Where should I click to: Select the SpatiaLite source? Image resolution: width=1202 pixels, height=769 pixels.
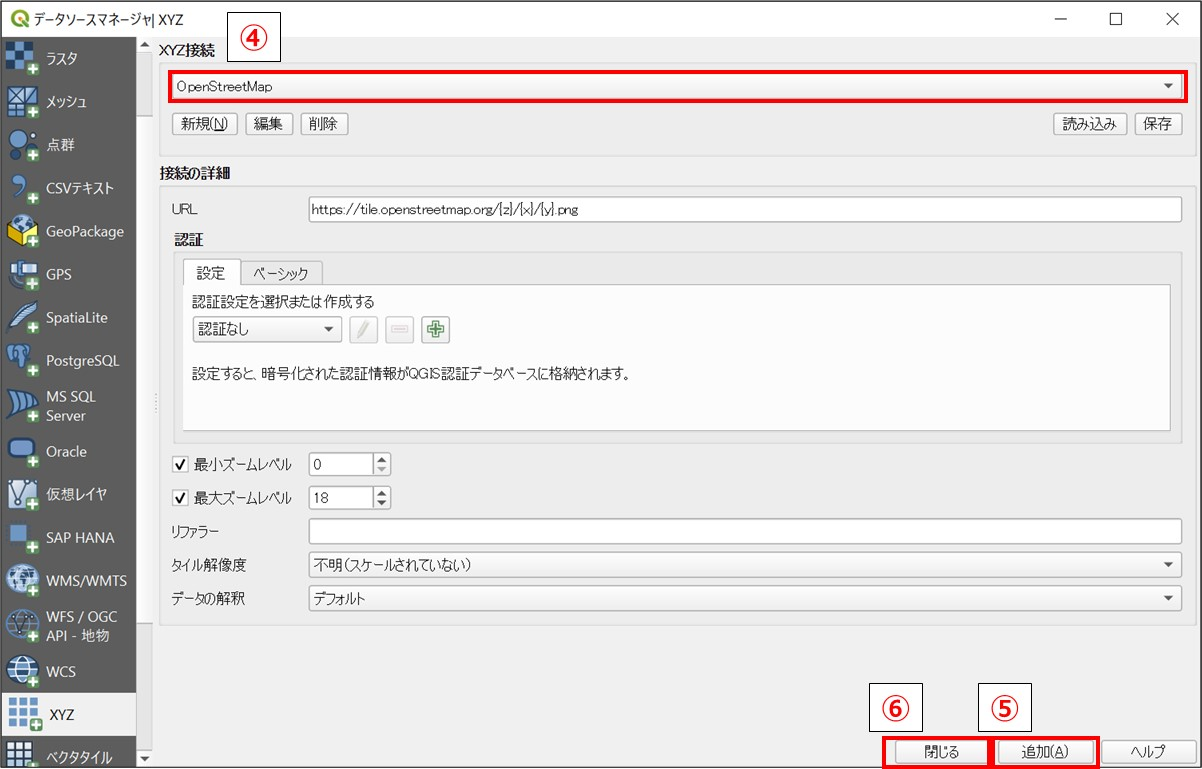(x=68, y=317)
